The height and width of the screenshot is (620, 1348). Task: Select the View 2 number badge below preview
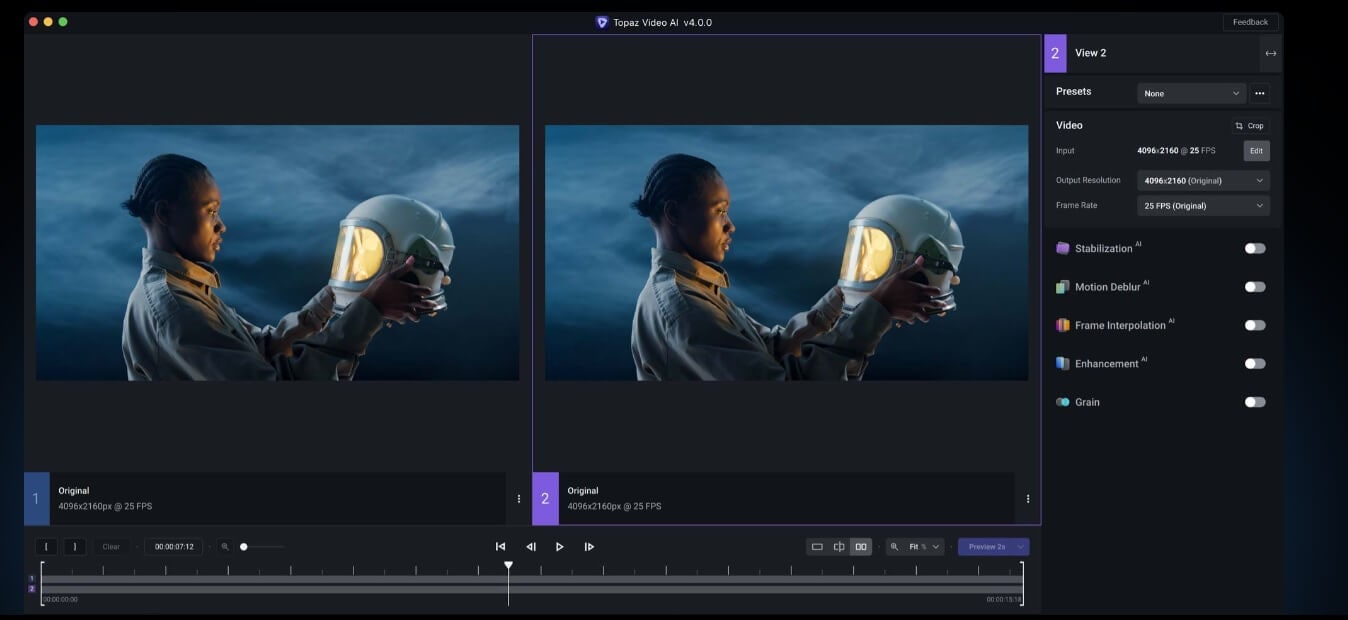click(545, 498)
